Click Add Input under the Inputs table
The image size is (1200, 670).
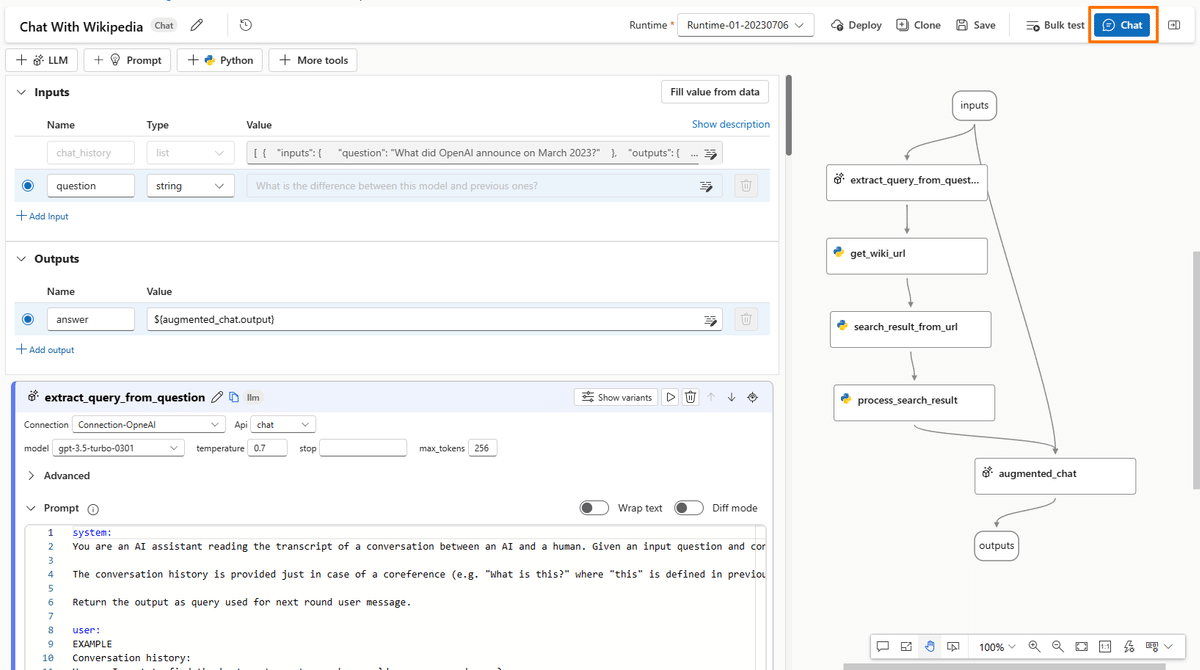coord(42,215)
